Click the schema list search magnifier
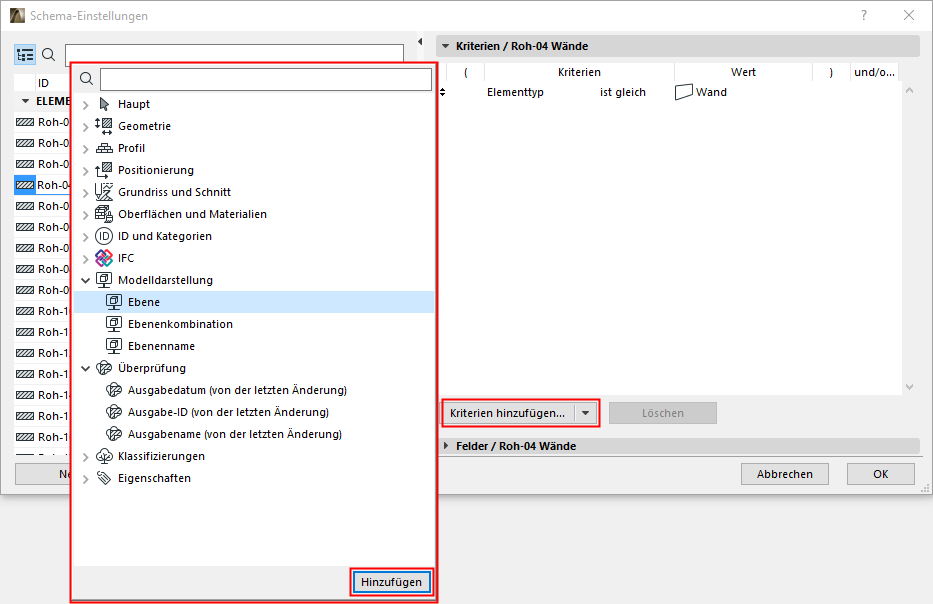The width and height of the screenshot is (933, 604). pos(49,55)
